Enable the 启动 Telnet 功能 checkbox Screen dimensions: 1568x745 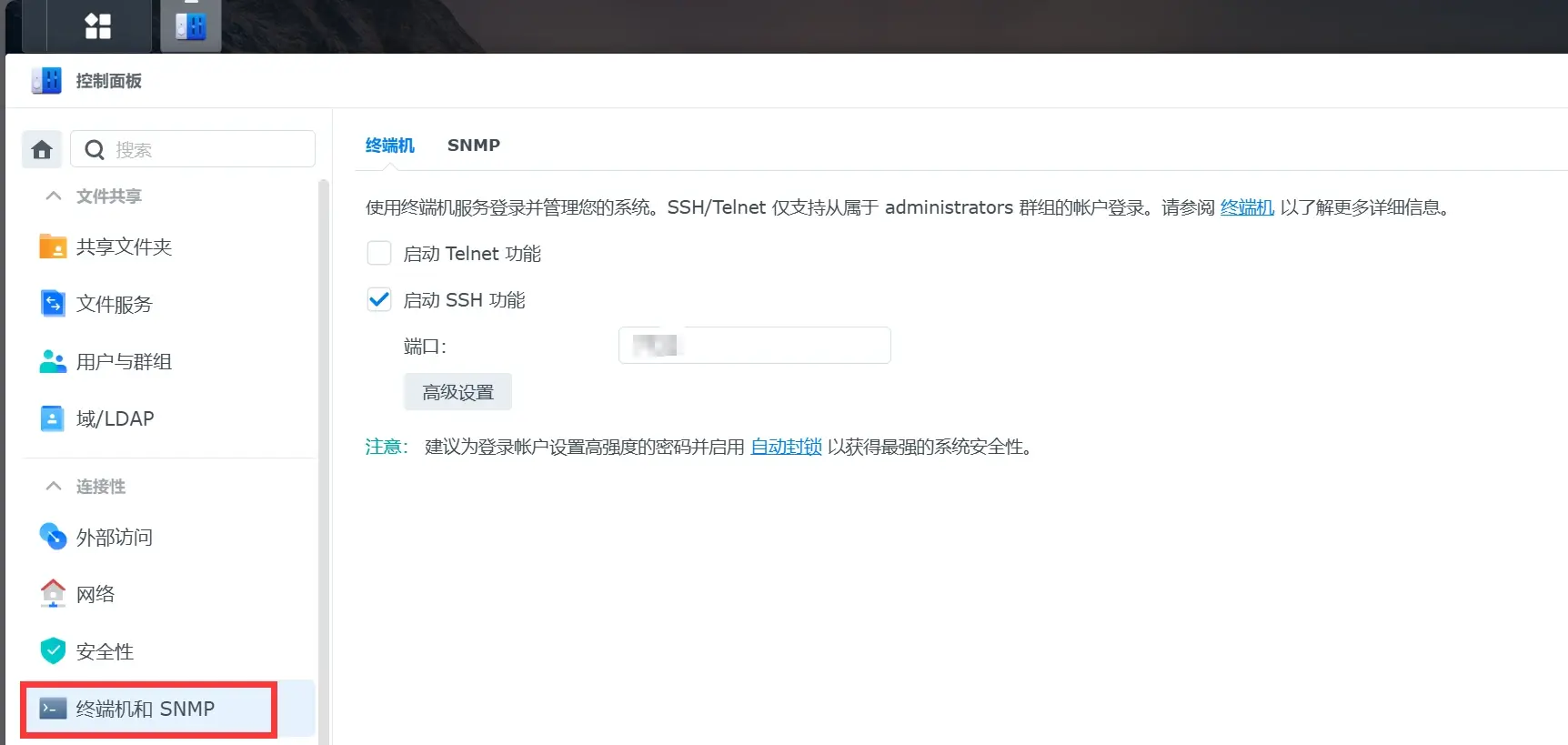coord(379,253)
